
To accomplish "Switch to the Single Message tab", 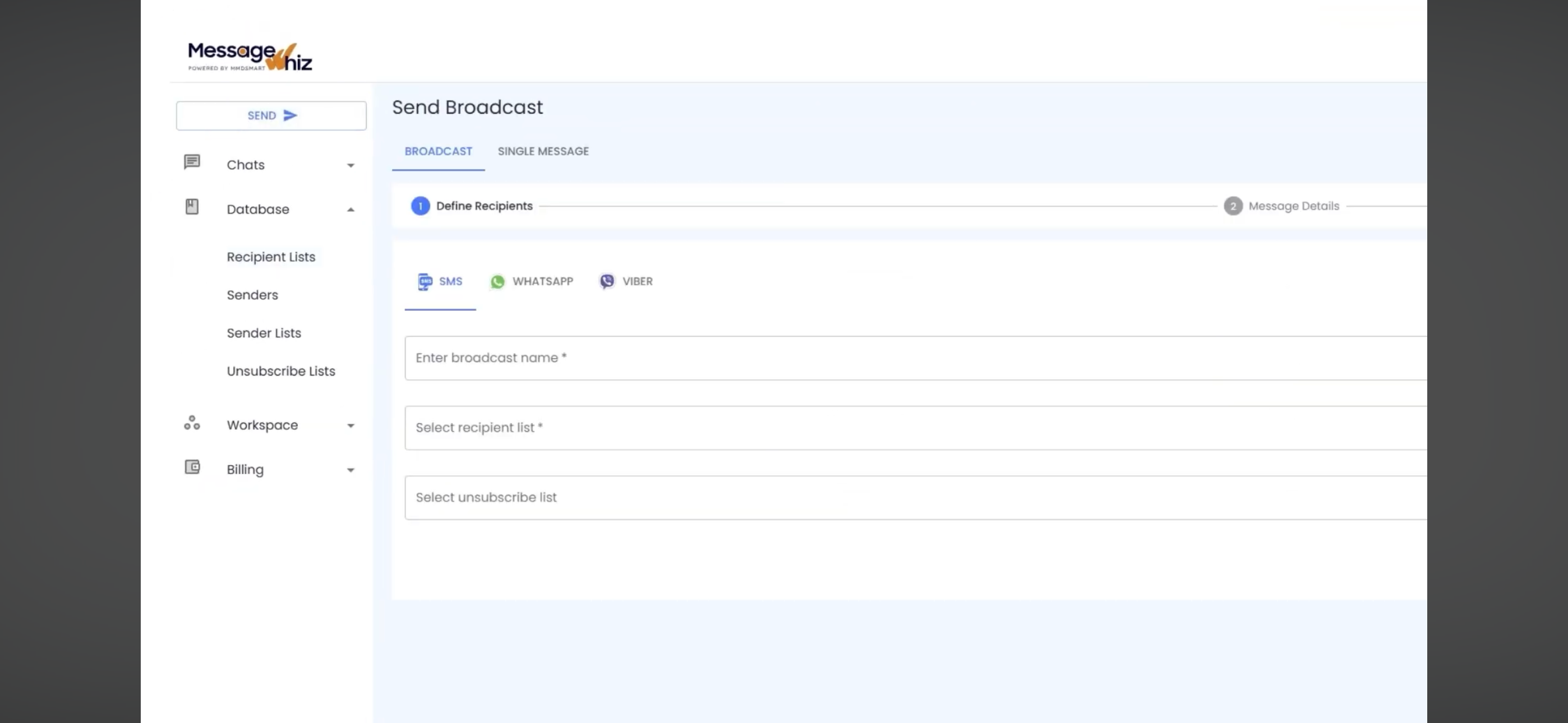I will (543, 151).
